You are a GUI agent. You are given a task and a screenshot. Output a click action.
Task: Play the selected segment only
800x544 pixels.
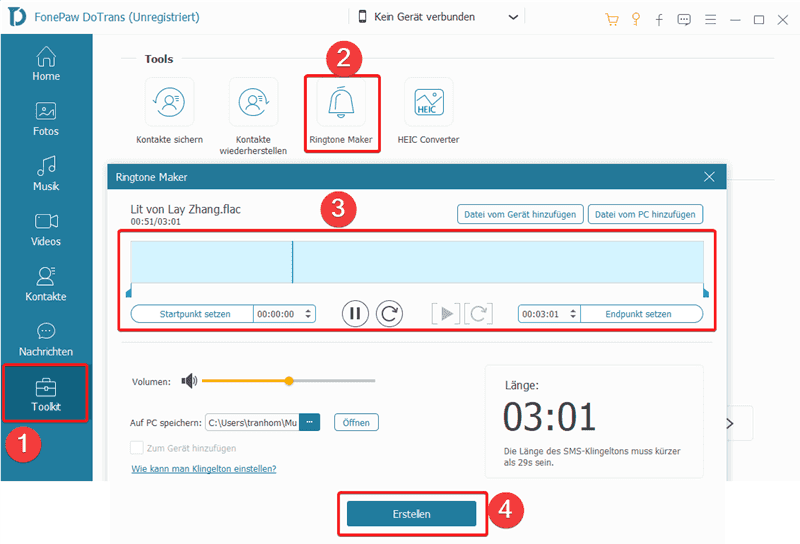click(x=446, y=313)
